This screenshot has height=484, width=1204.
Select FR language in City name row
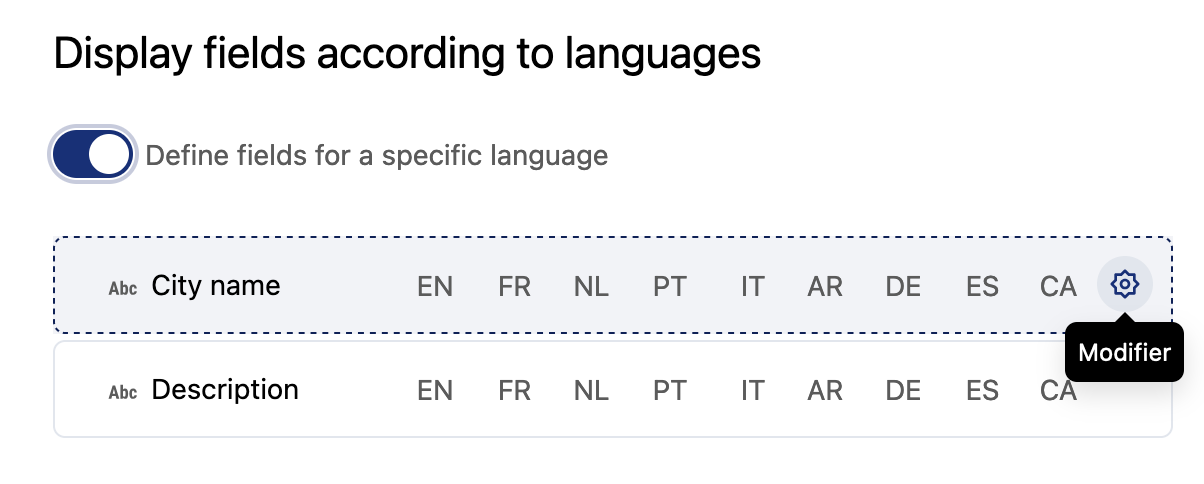[514, 287]
